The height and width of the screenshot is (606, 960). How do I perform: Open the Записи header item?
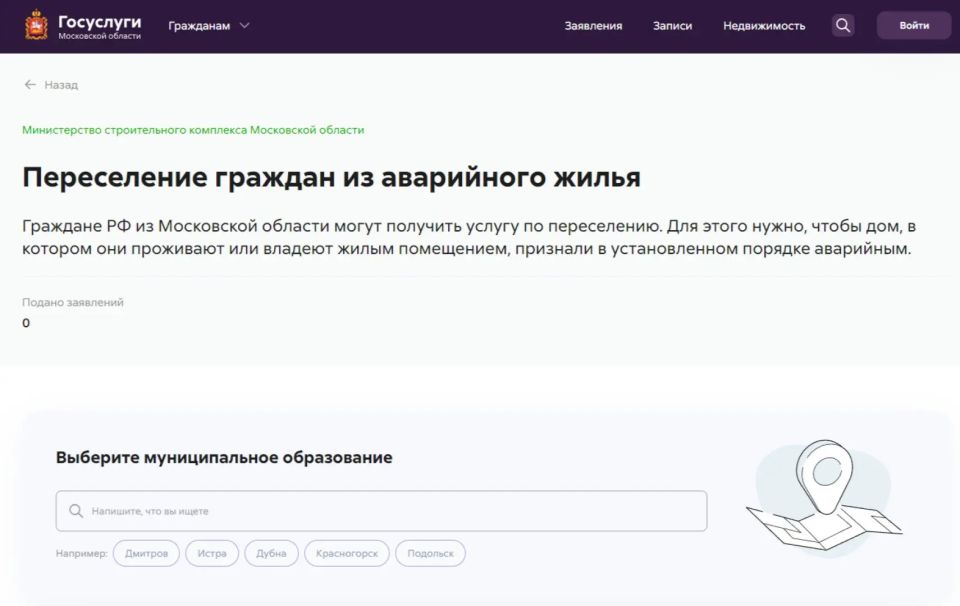[x=672, y=26]
